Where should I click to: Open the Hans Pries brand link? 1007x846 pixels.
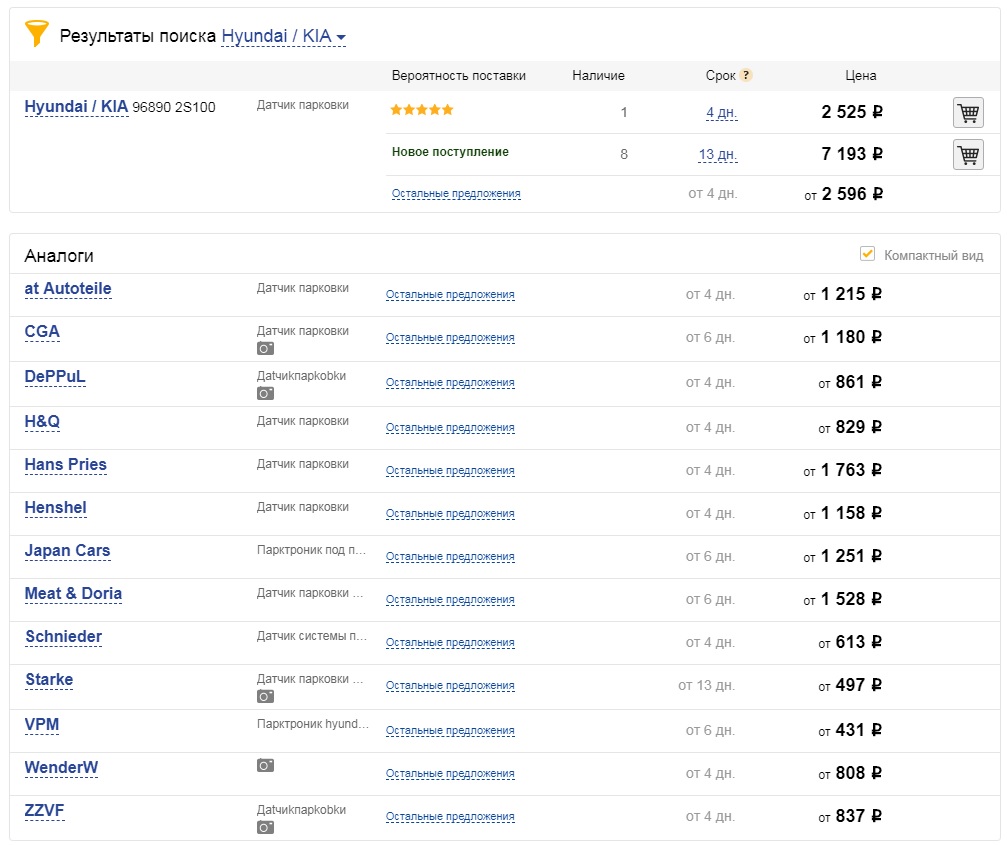click(66, 465)
